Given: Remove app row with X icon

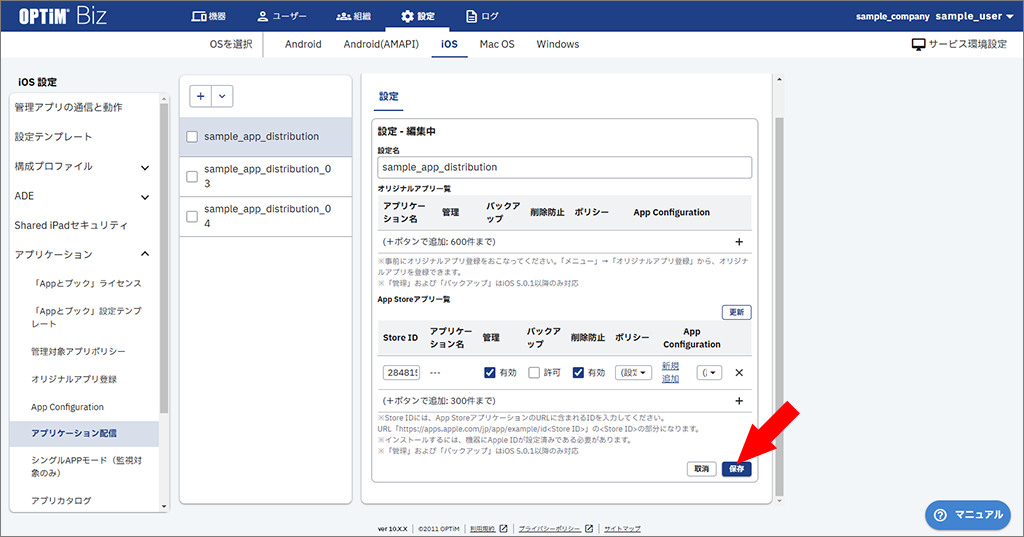Looking at the screenshot, I should (739, 372).
